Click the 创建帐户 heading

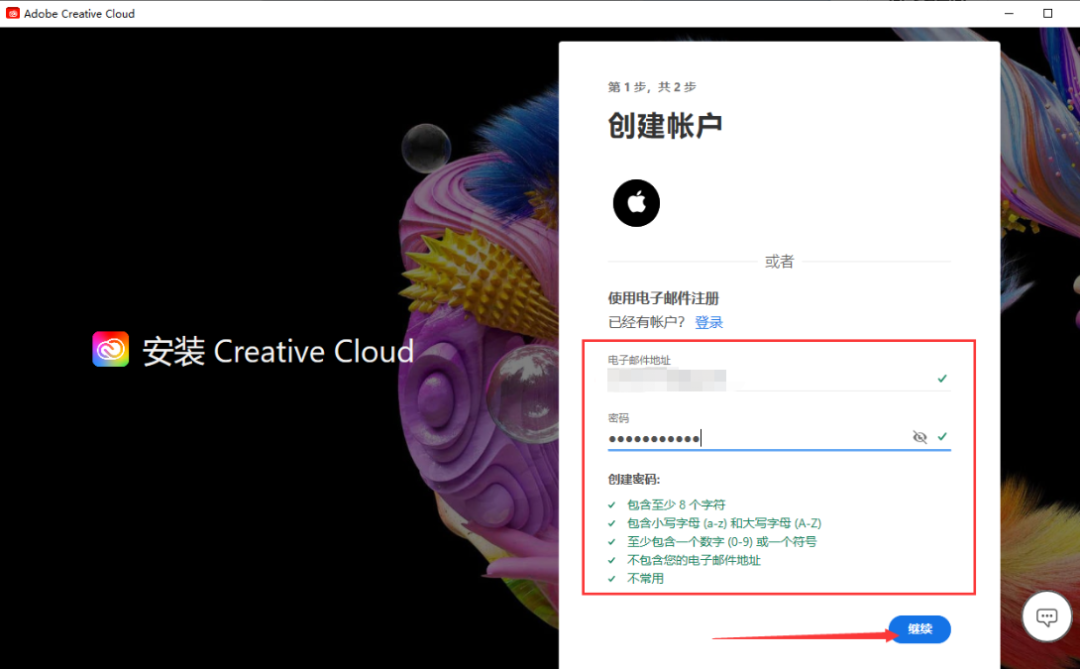[x=665, y=126]
